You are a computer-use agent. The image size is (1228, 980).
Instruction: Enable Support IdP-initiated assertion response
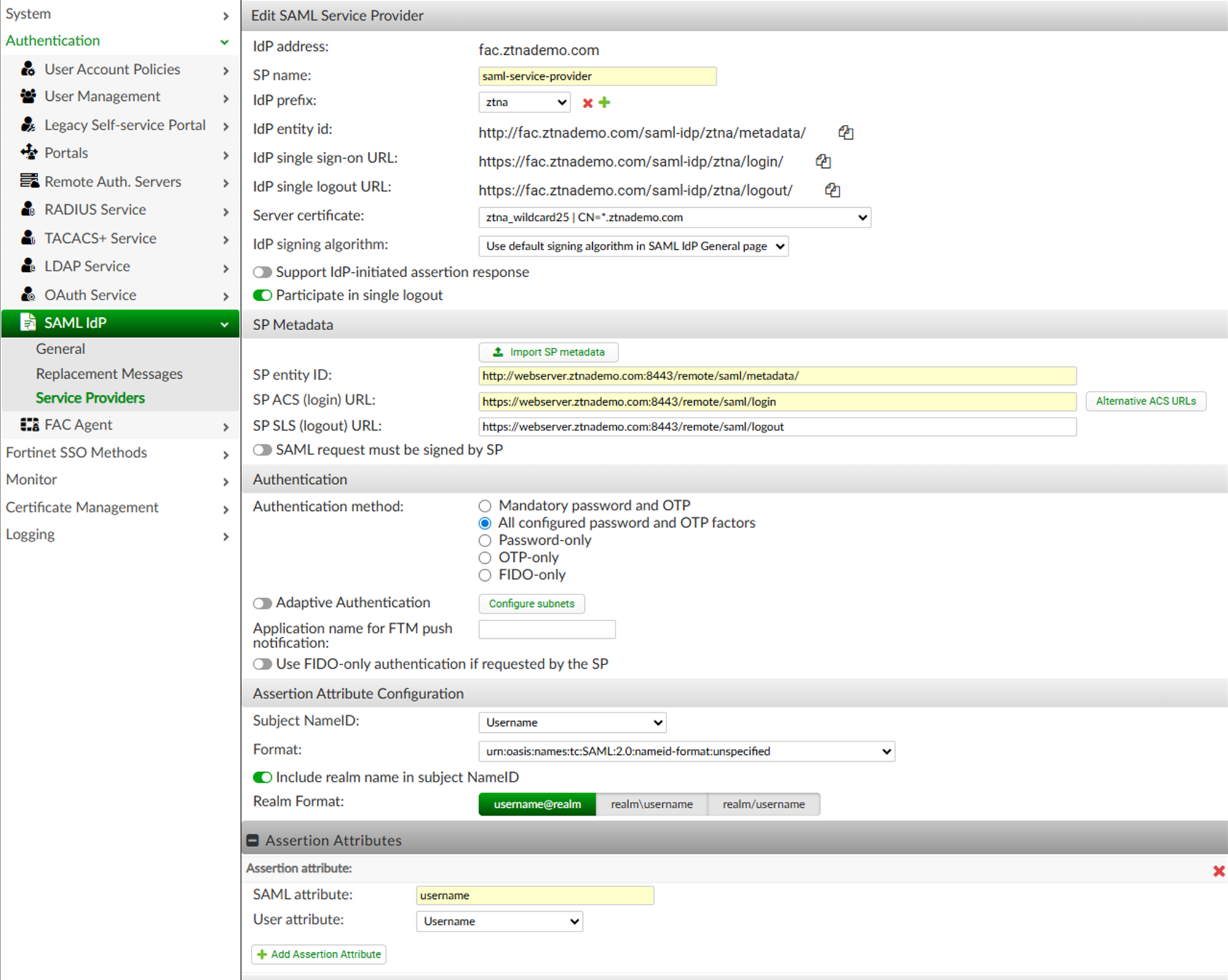(x=263, y=272)
